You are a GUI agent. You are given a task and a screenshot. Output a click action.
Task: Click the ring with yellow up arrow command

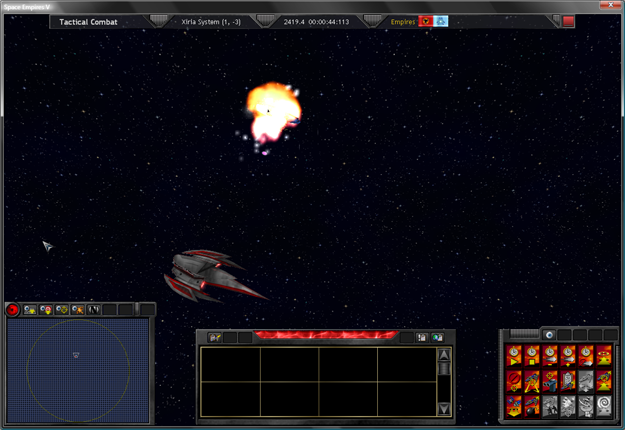603,355
